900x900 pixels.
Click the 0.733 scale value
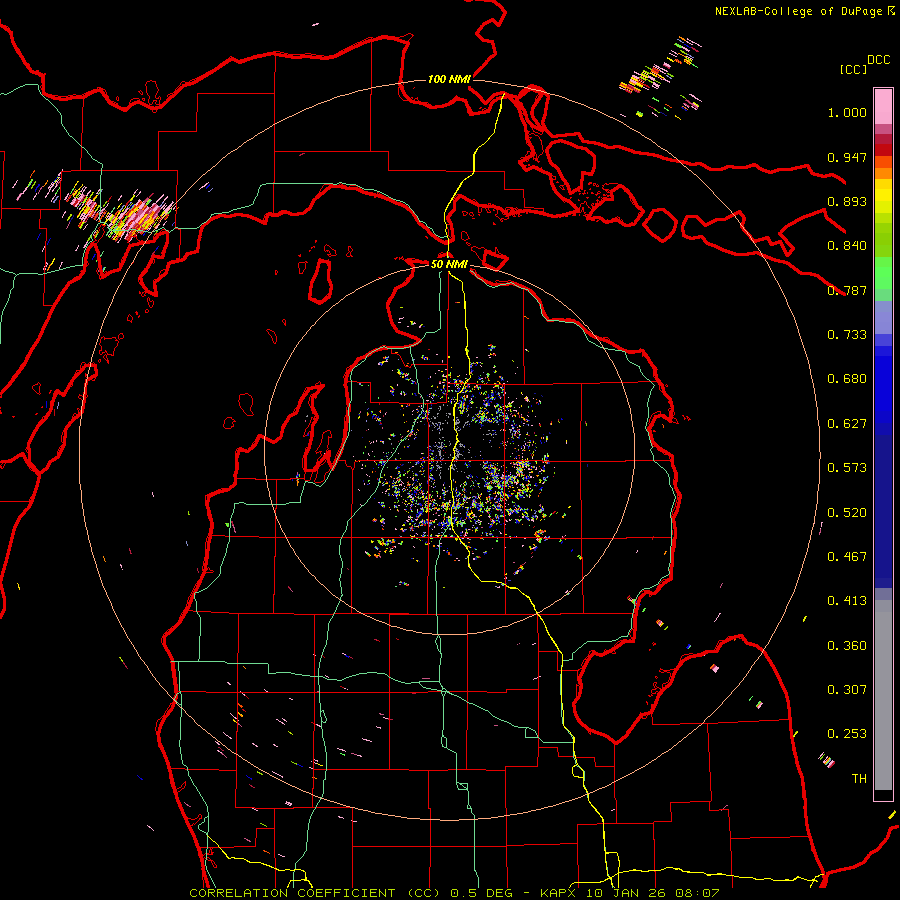point(847,335)
